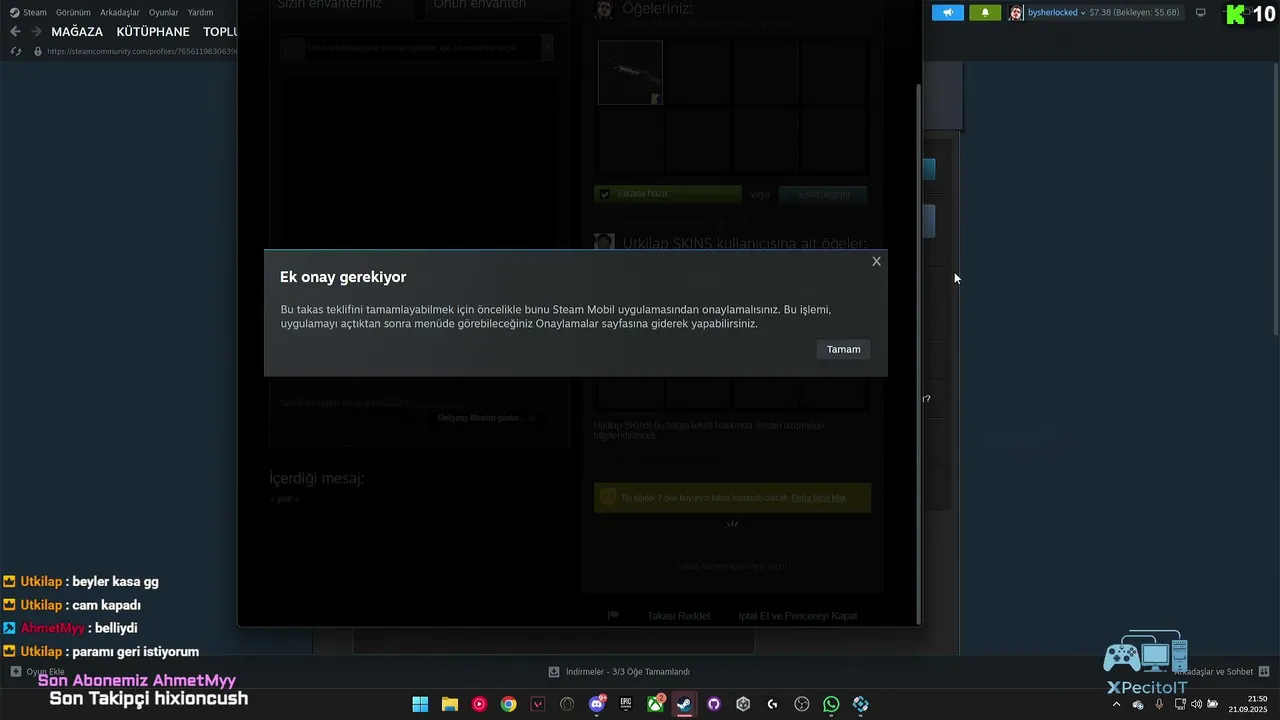1280x720 pixels.
Task: Open Windows Start menu
Action: click(x=420, y=704)
